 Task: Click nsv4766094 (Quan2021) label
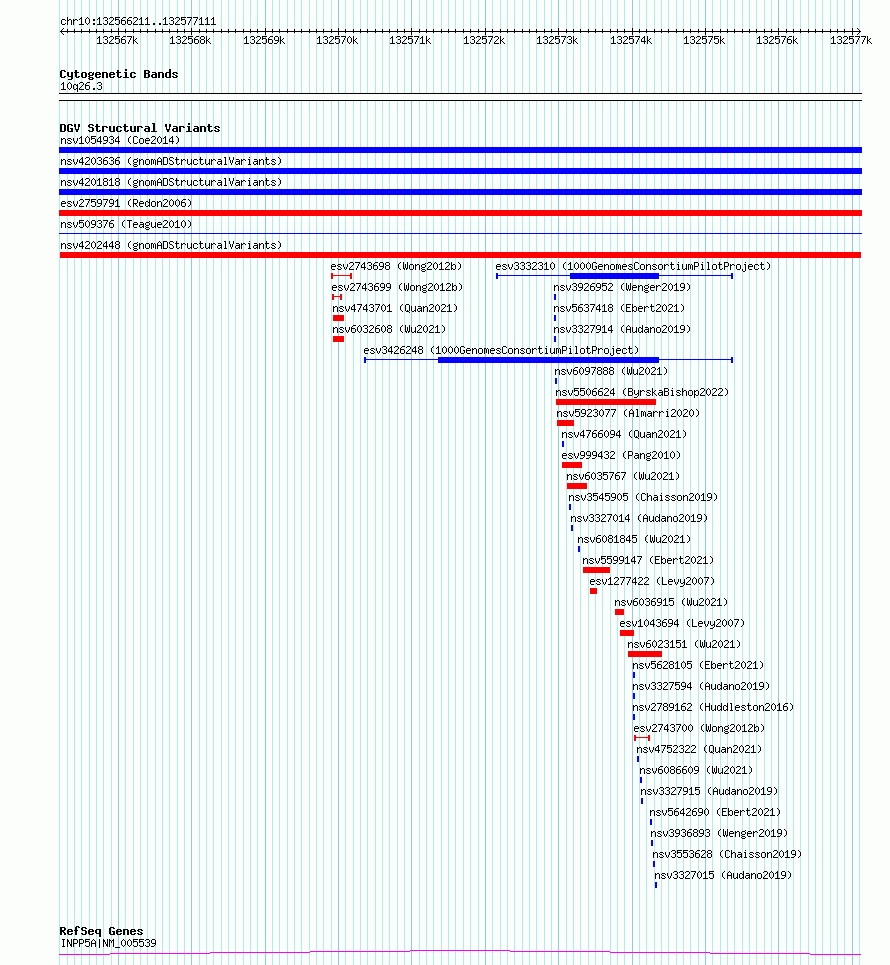pos(623,434)
